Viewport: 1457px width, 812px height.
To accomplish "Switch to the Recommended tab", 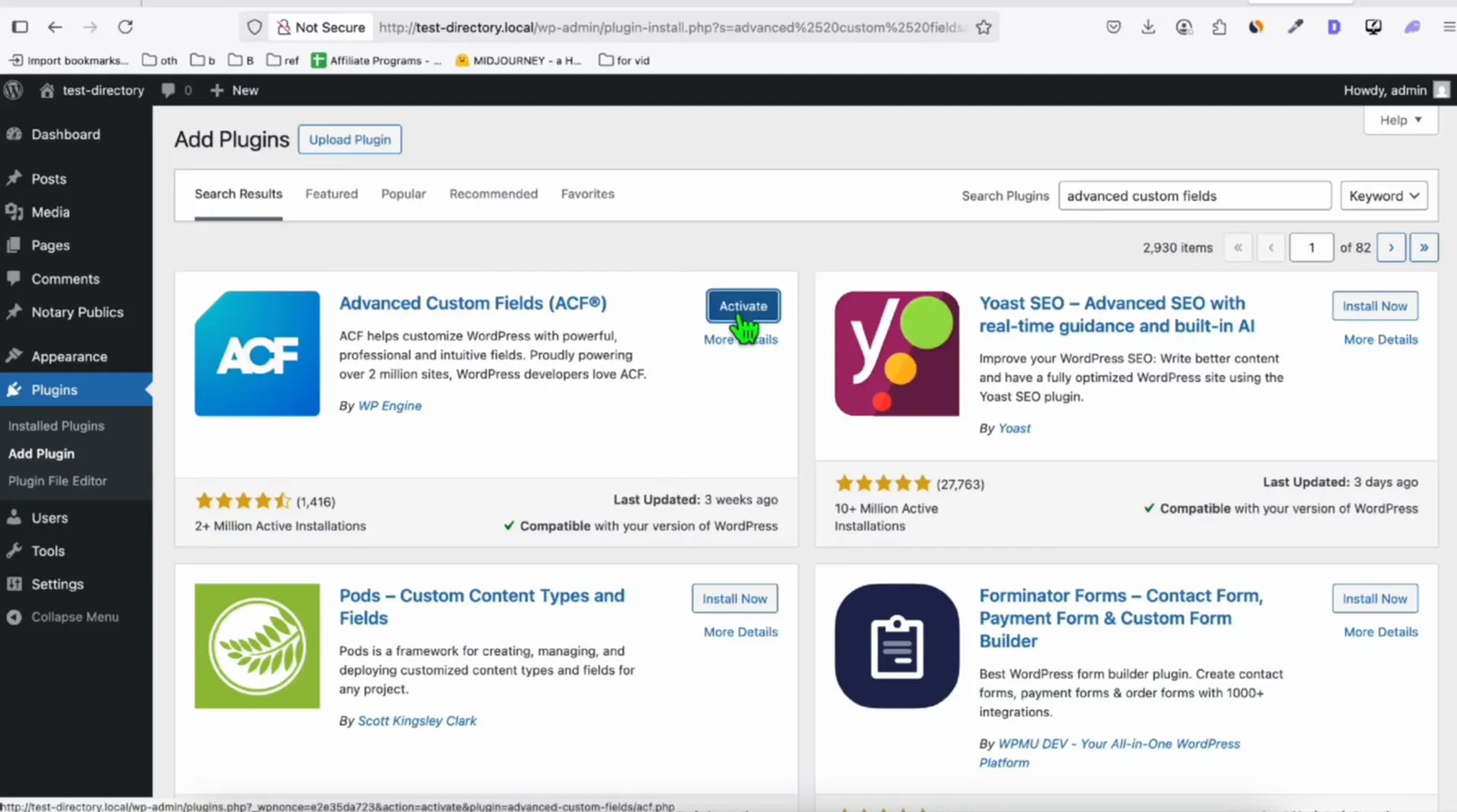I will (494, 194).
